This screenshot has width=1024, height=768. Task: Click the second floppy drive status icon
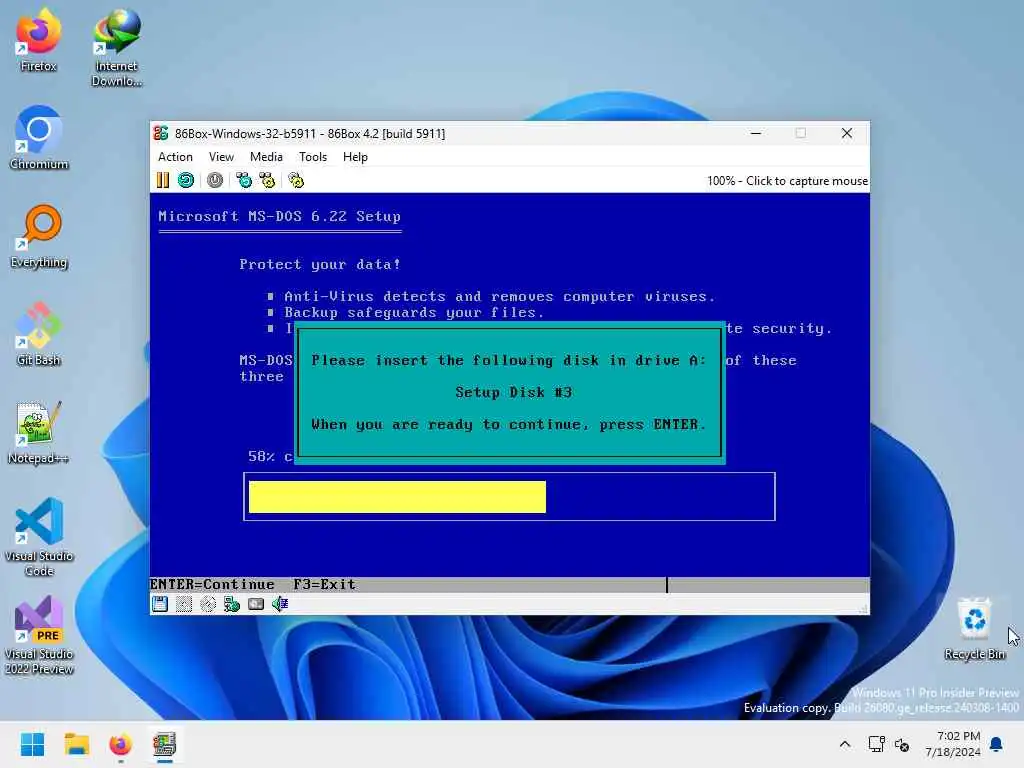(x=184, y=604)
